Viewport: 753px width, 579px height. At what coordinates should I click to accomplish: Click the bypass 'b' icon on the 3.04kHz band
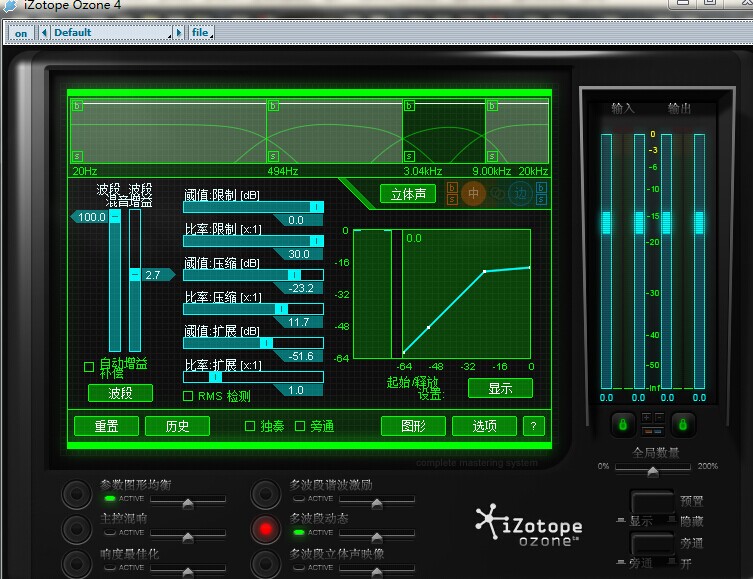pyautogui.click(x=409, y=106)
